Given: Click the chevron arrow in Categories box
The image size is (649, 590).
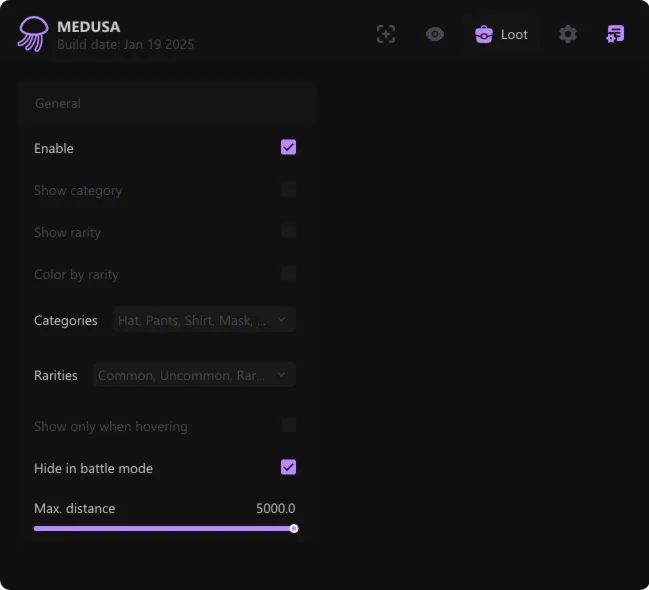Looking at the screenshot, I should (x=281, y=320).
